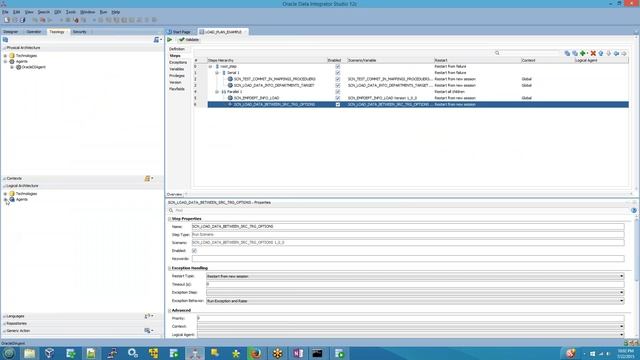Click the magnifier icon in Properties Find bar
This screenshot has height=360, width=640.
(171, 210)
